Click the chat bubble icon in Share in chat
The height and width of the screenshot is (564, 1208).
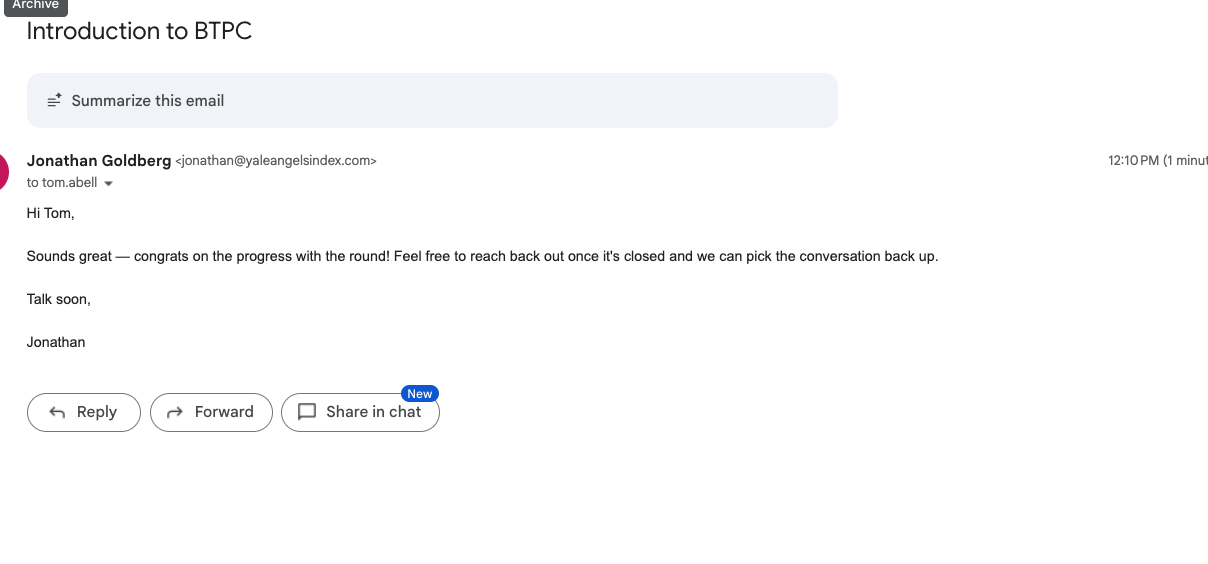307,412
